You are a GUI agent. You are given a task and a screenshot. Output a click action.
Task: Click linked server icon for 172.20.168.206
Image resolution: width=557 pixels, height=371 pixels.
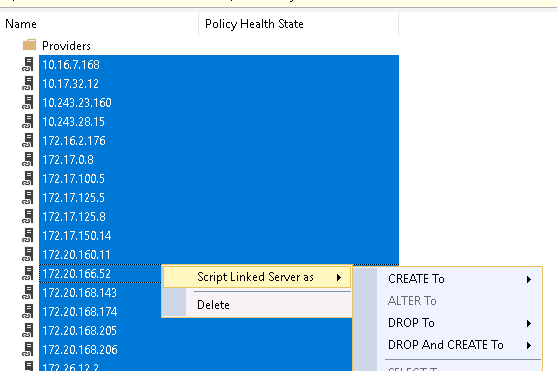pyautogui.click(x=28, y=350)
